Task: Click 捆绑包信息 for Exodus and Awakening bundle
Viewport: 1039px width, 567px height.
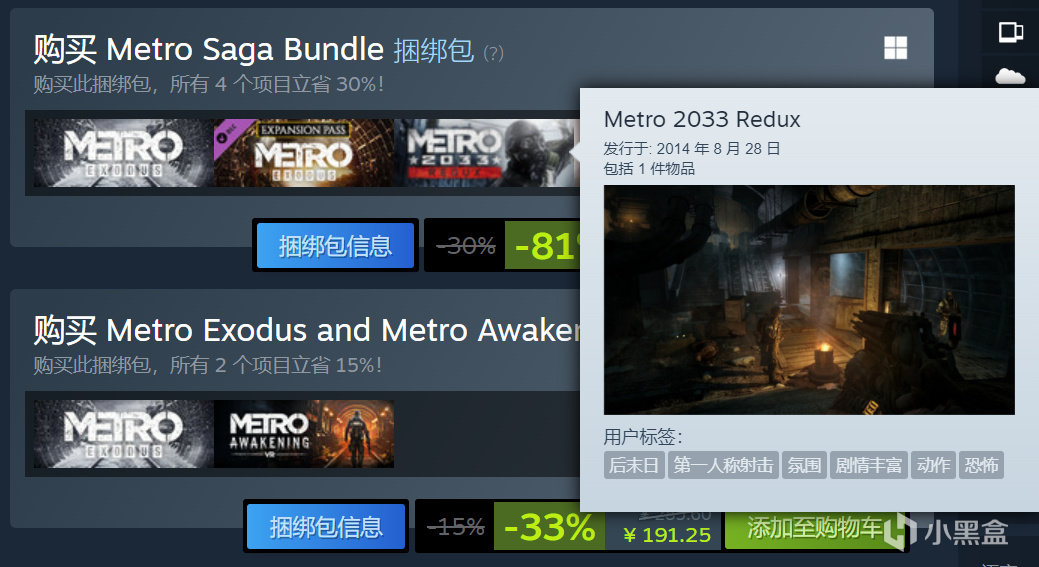Action: click(326, 527)
